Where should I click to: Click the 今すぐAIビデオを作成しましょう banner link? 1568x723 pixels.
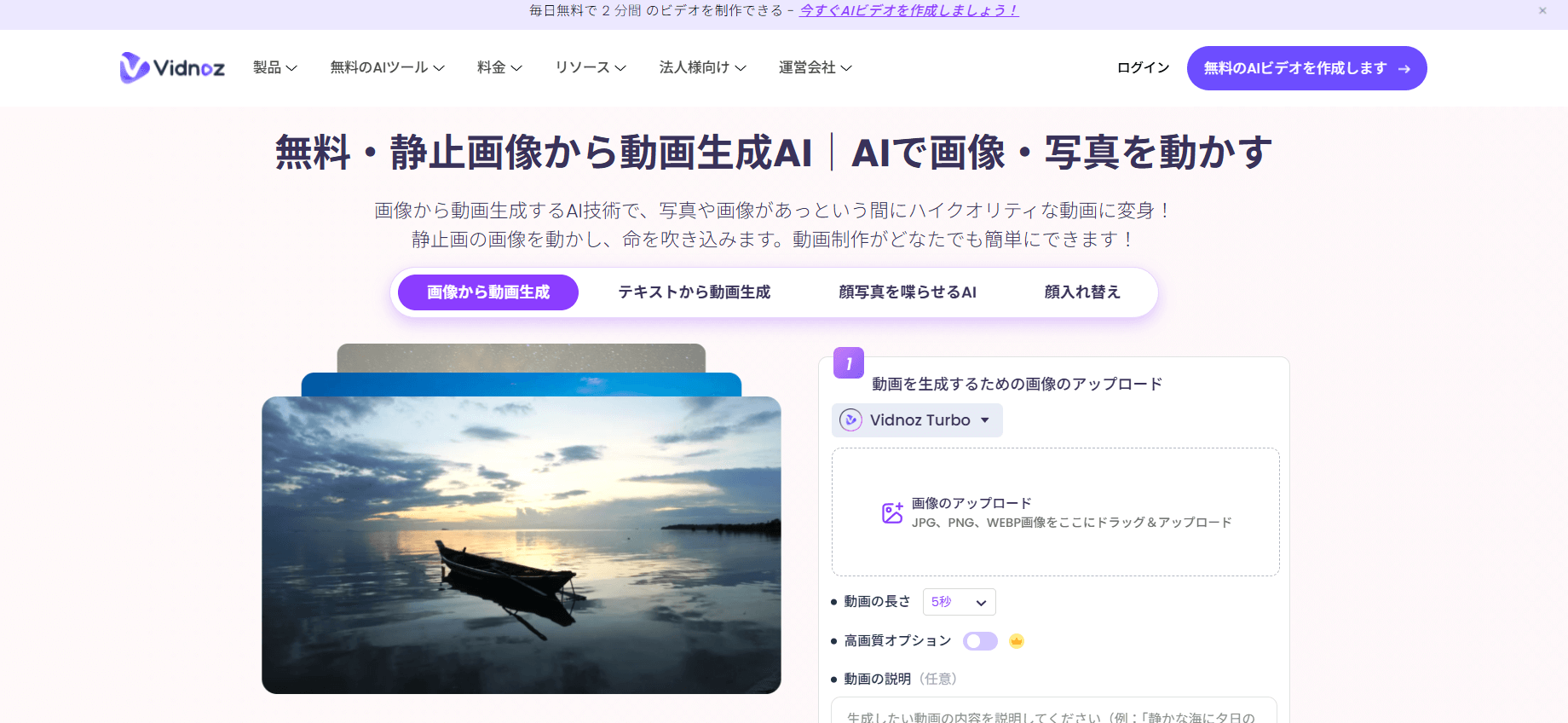point(908,10)
